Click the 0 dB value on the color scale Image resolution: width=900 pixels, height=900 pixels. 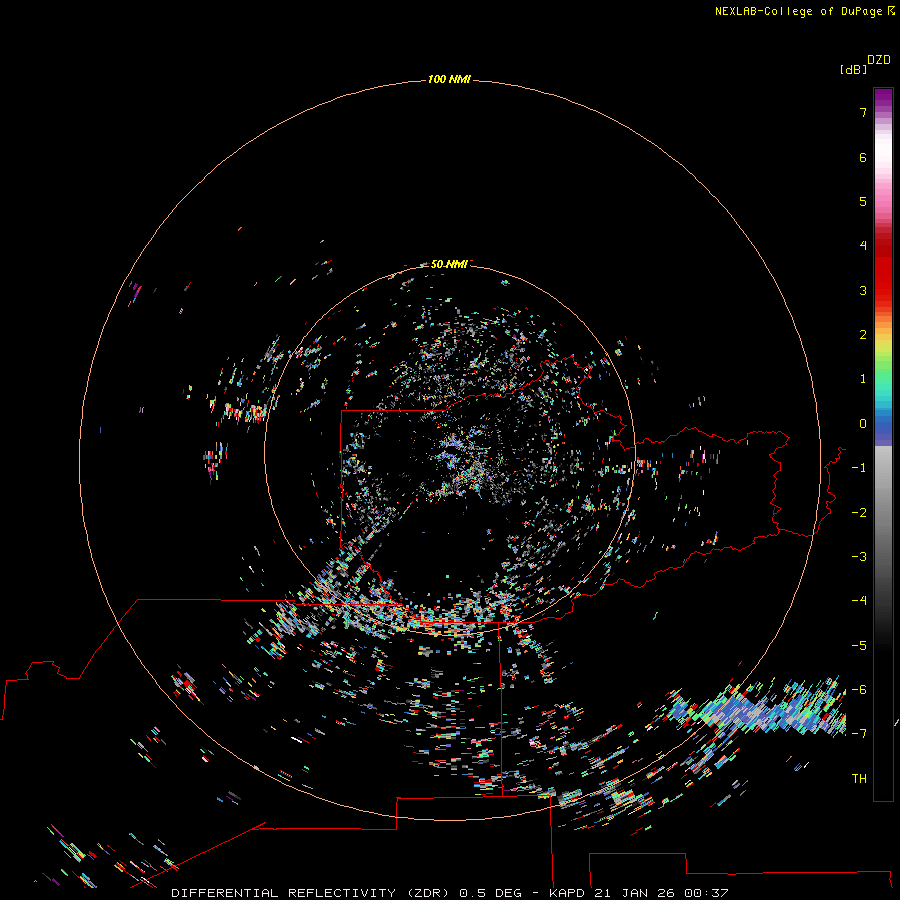[x=863, y=424]
